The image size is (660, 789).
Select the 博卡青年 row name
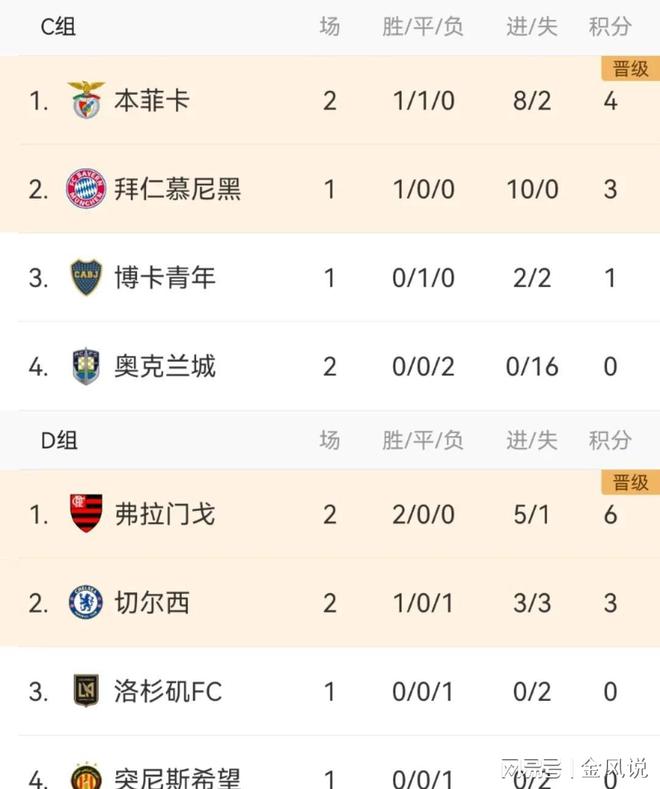coord(165,277)
